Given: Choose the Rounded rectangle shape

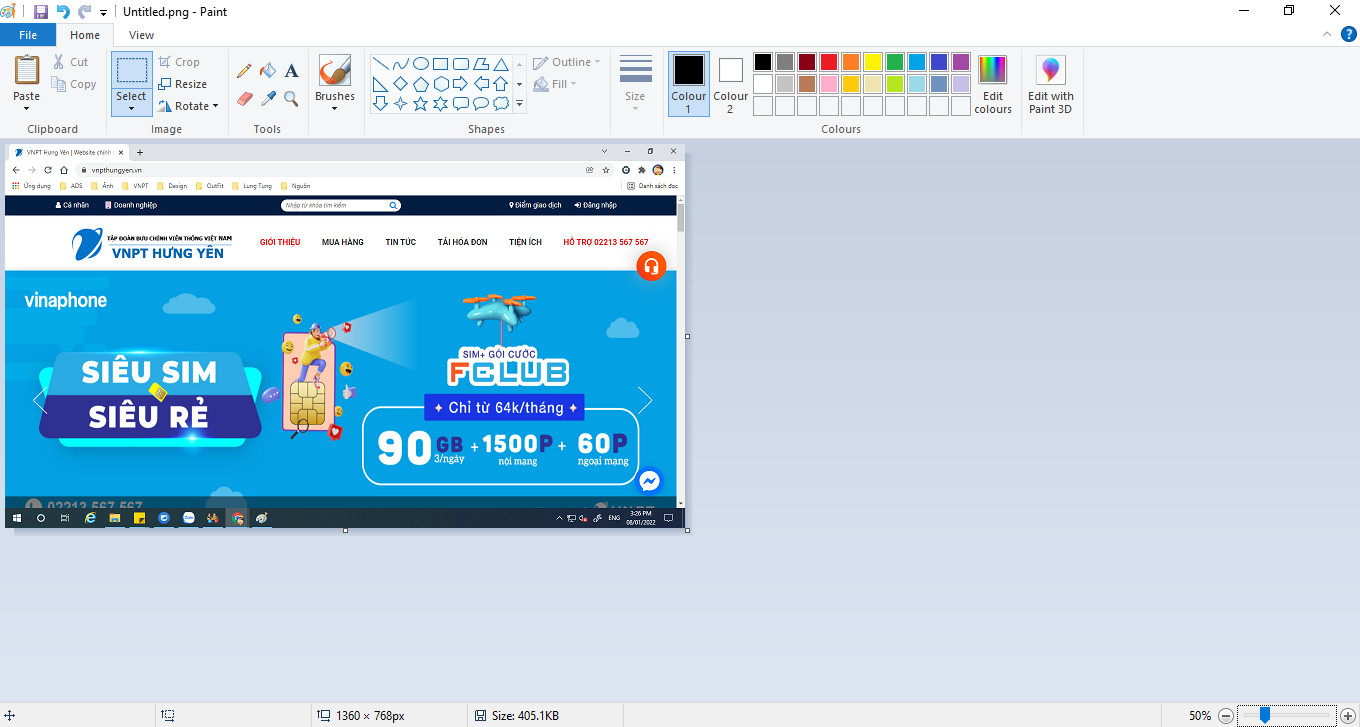Looking at the screenshot, I should tap(461, 63).
